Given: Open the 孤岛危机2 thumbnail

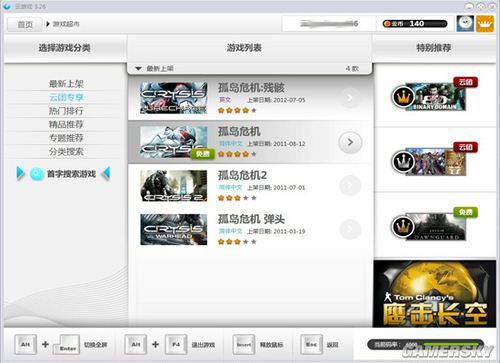Looking at the screenshot, I should tap(174, 186).
